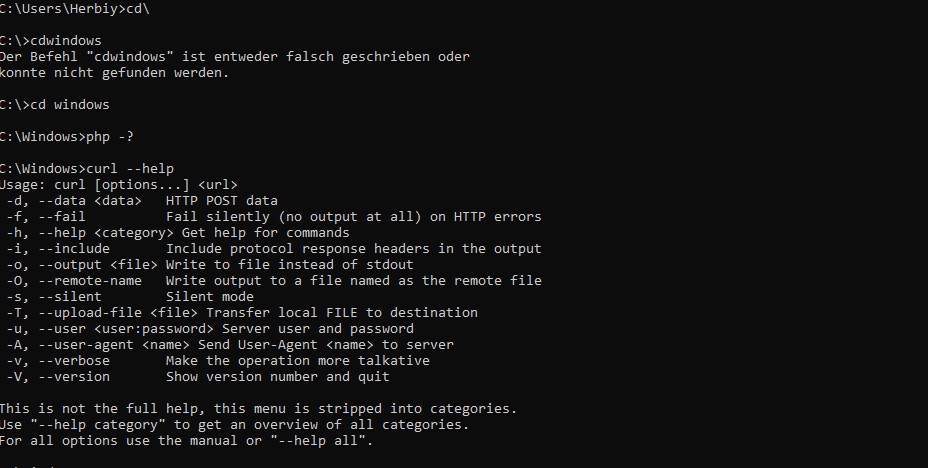Click the "konnte nicht gefunden werden" line
The height and width of the screenshot is (468, 928).
pyautogui.click(x=114, y=72)
